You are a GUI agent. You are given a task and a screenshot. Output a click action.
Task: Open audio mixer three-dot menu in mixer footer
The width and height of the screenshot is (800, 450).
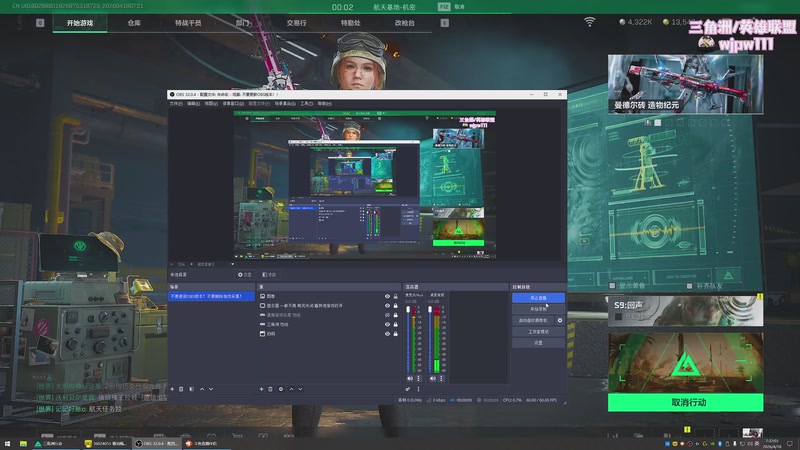[x=418, y=389]
